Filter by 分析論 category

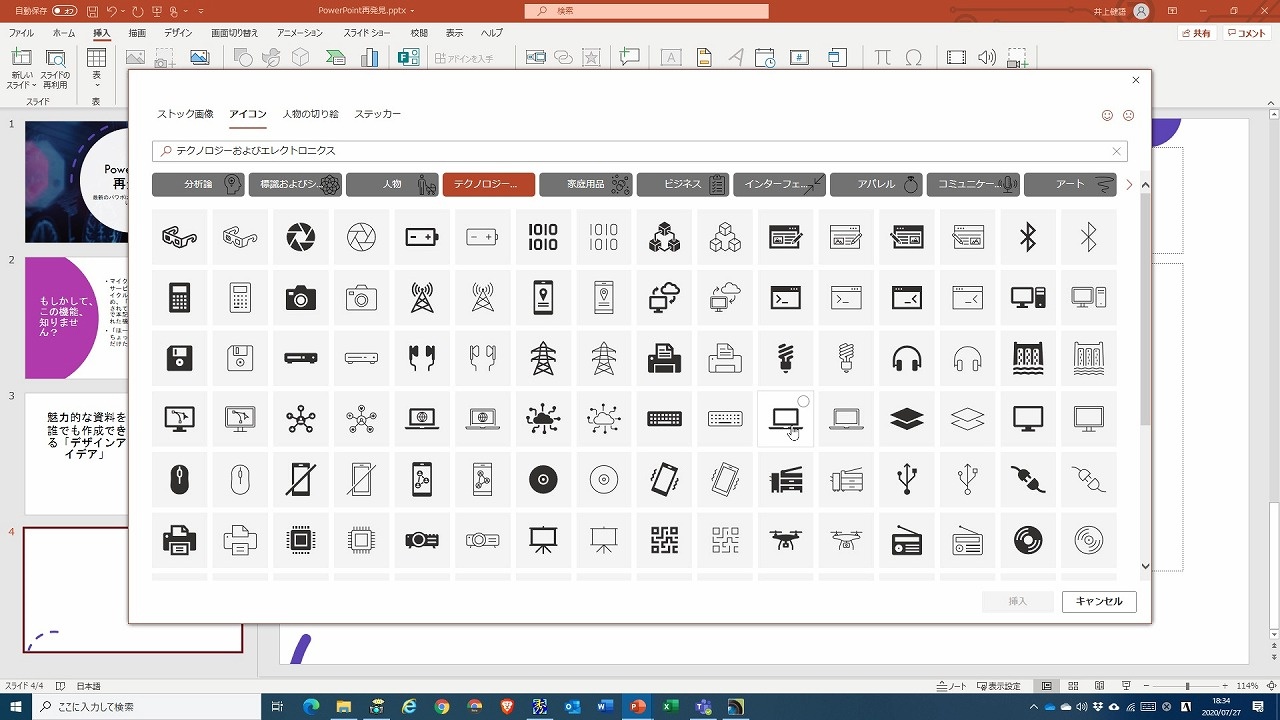(198, 184)
